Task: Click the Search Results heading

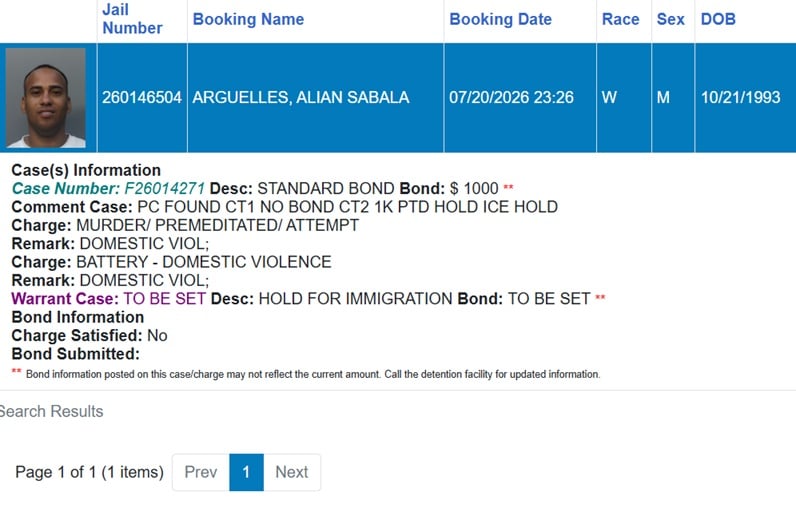Action: tap(51, 412)
